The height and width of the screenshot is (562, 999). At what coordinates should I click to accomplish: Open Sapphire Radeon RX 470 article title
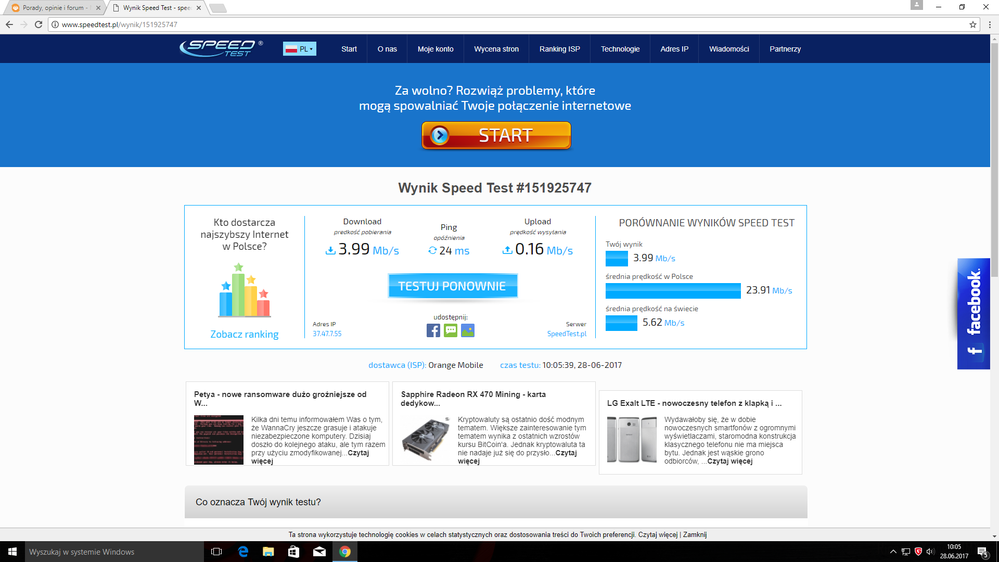tap(473, 398)
